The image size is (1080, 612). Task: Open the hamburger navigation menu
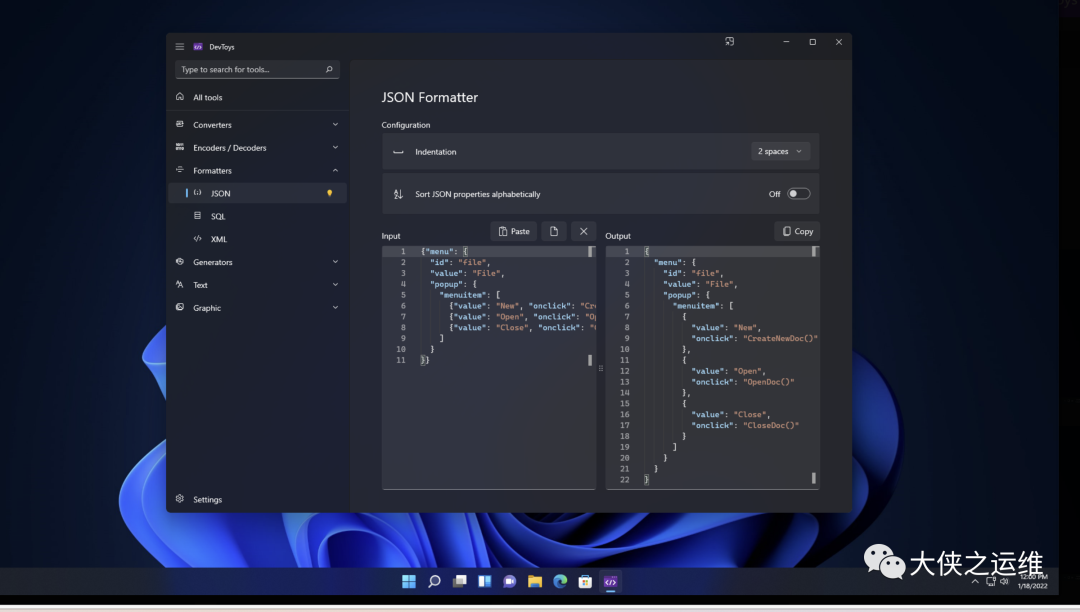point(180,47)
